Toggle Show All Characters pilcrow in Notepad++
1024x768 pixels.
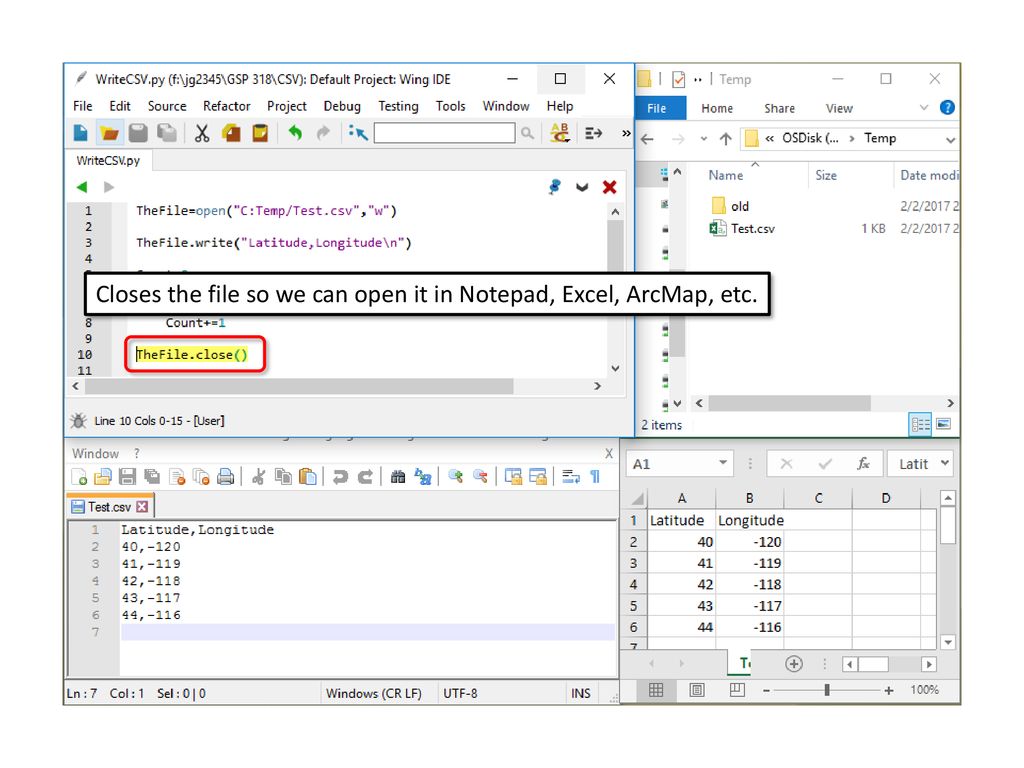[595, 477]
